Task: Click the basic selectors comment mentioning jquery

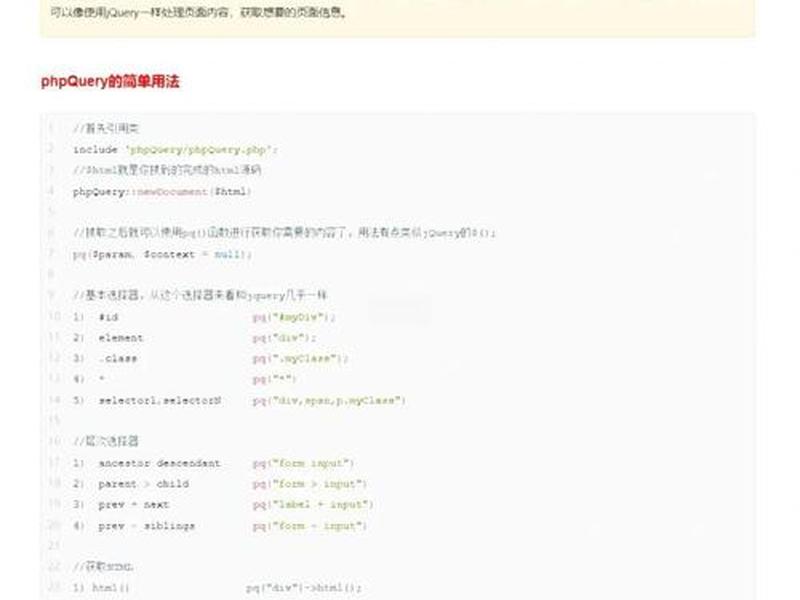Action: tap(199, 295)
